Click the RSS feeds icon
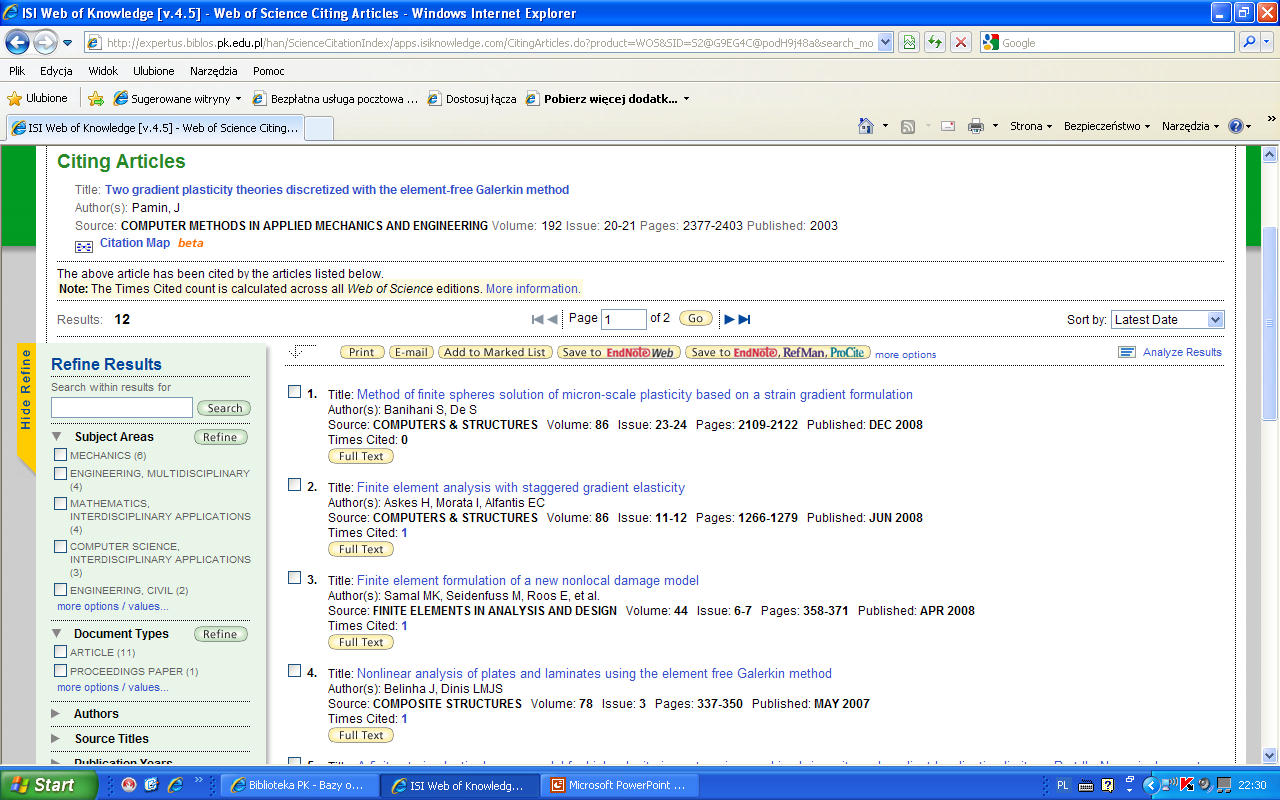Screen dimensions: 1280x800 point(908,126)
